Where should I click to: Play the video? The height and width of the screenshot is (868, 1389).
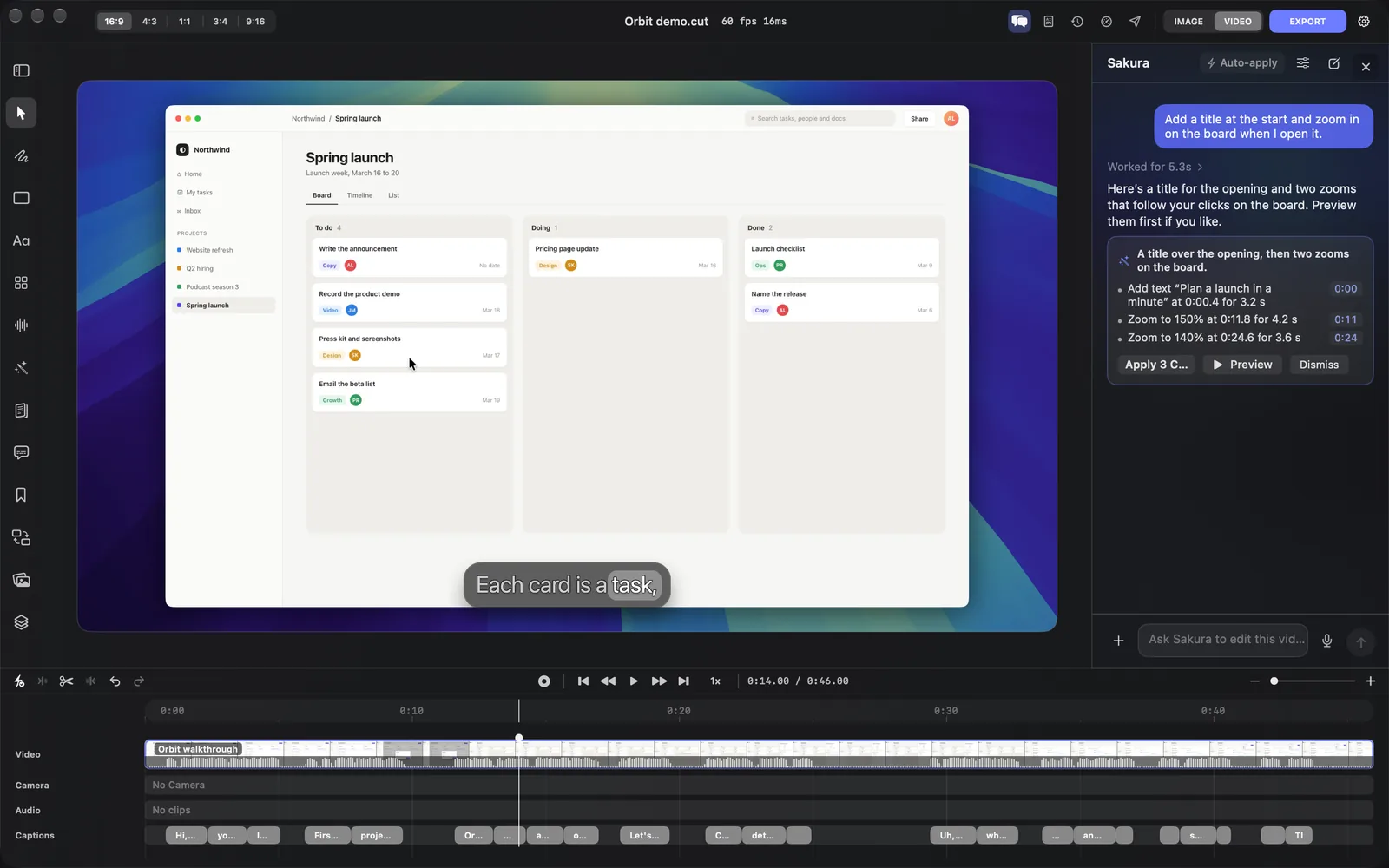coord(634,681)
